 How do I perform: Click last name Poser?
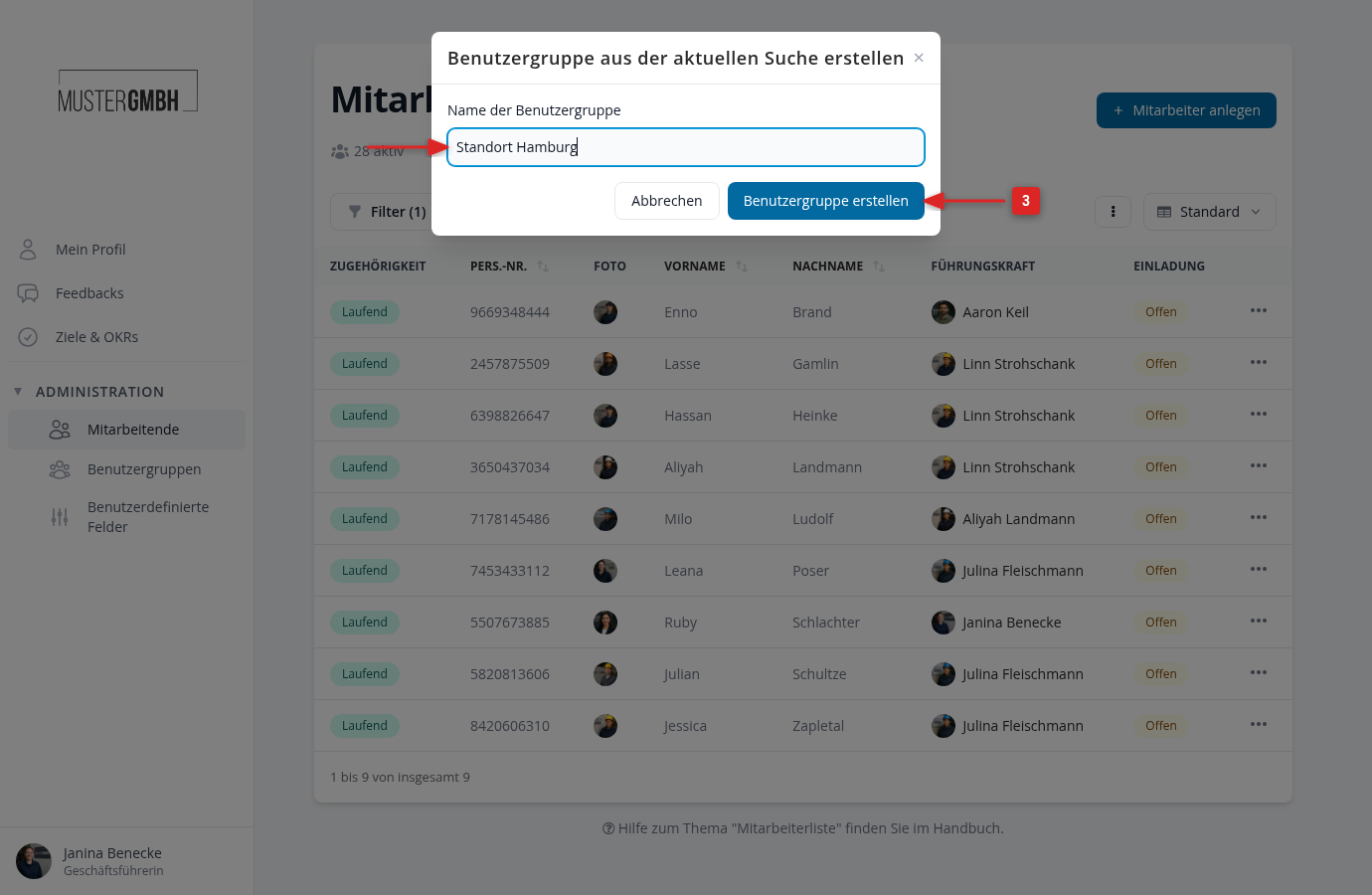pos(810,571)
